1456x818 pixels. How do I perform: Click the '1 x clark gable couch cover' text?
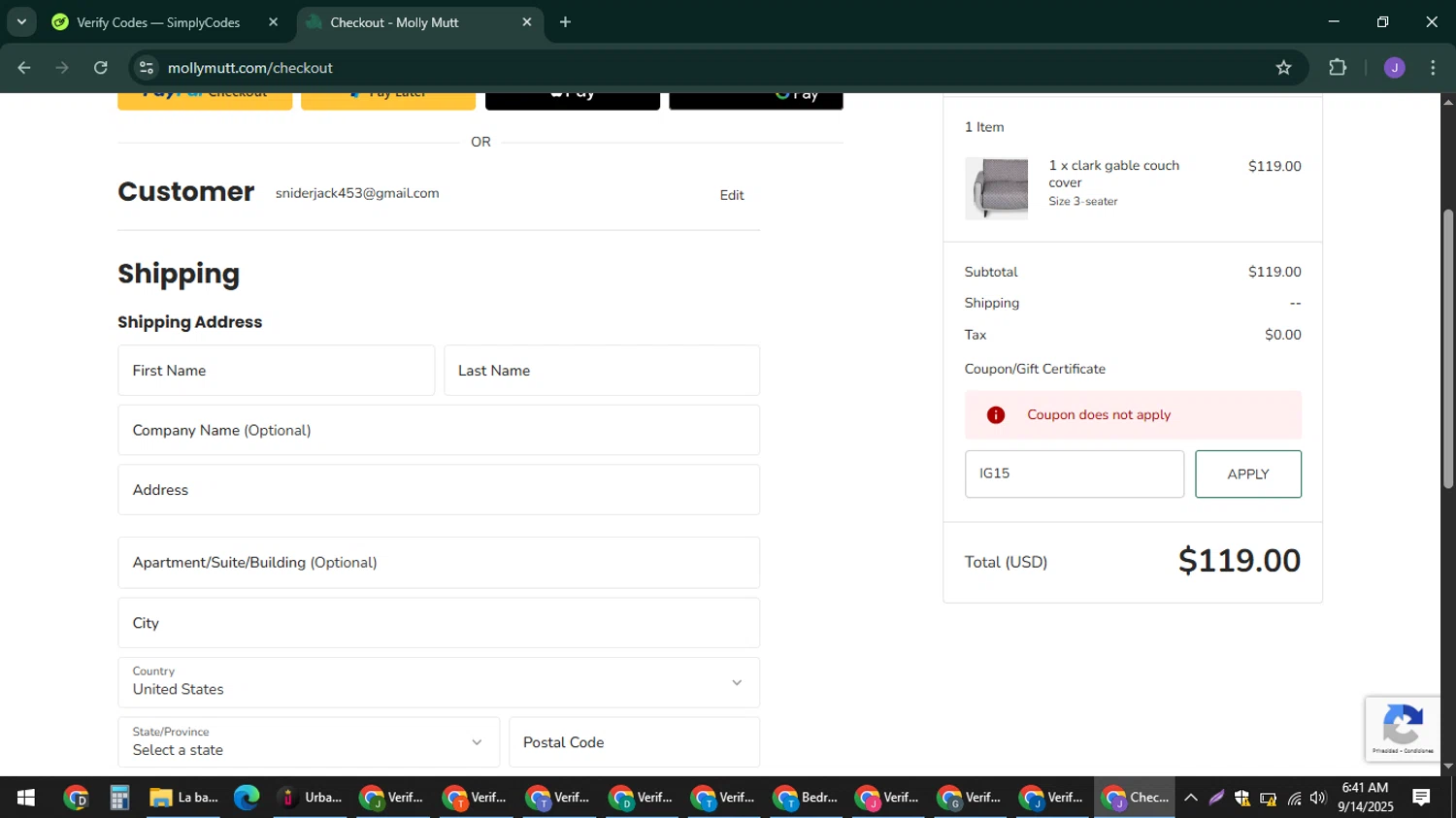click(1114, 174)
